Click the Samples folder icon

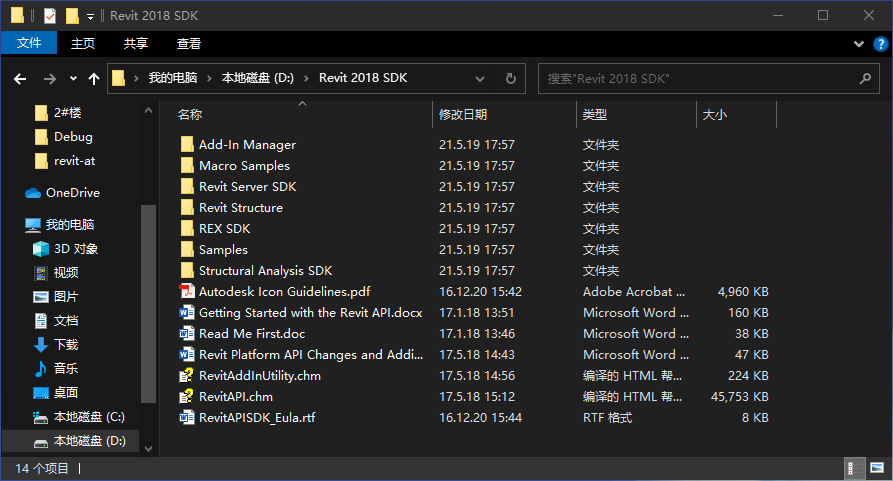(187, 249)
